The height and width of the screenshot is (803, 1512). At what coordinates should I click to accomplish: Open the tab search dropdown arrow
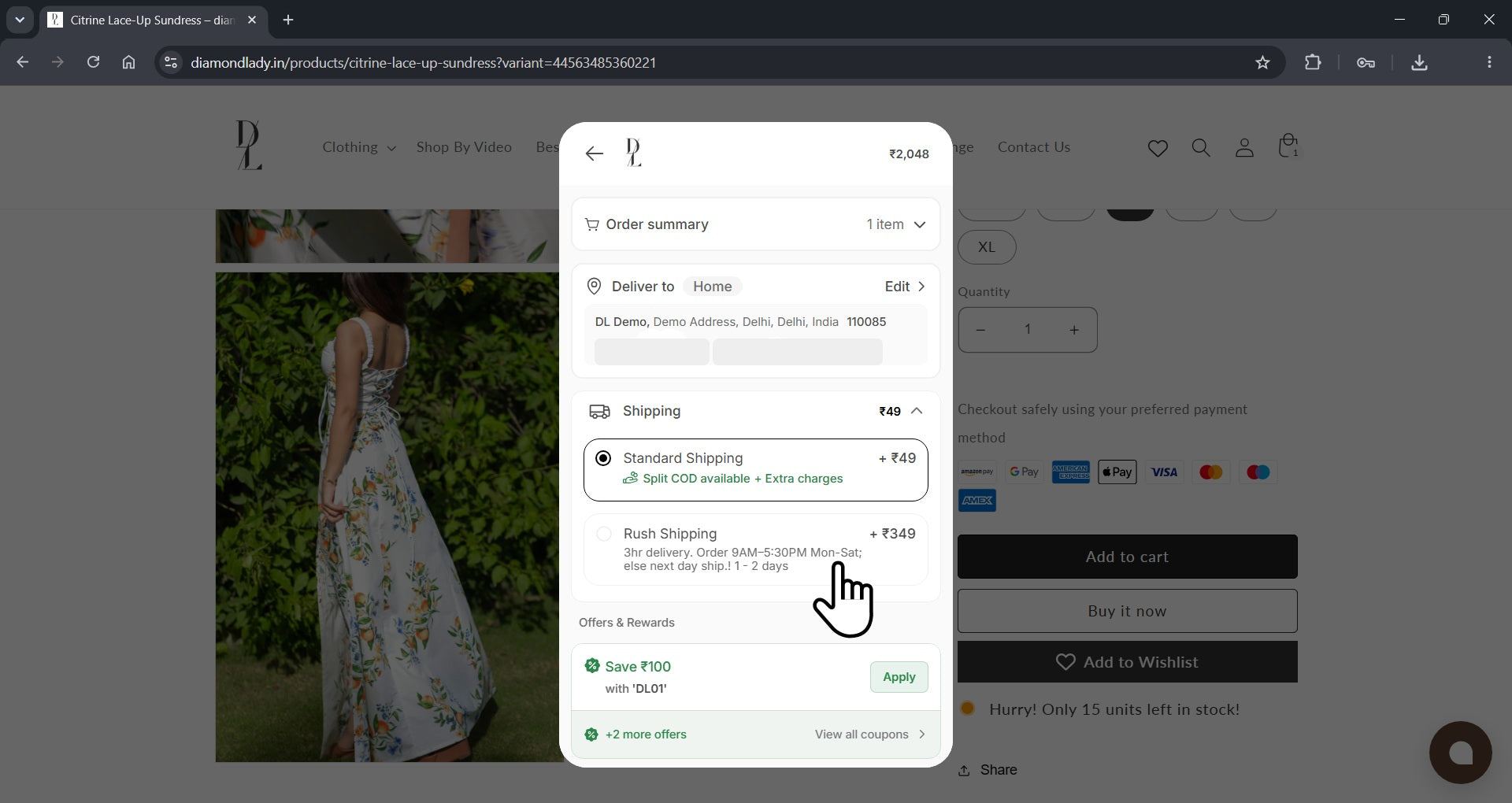pos(20,20)
